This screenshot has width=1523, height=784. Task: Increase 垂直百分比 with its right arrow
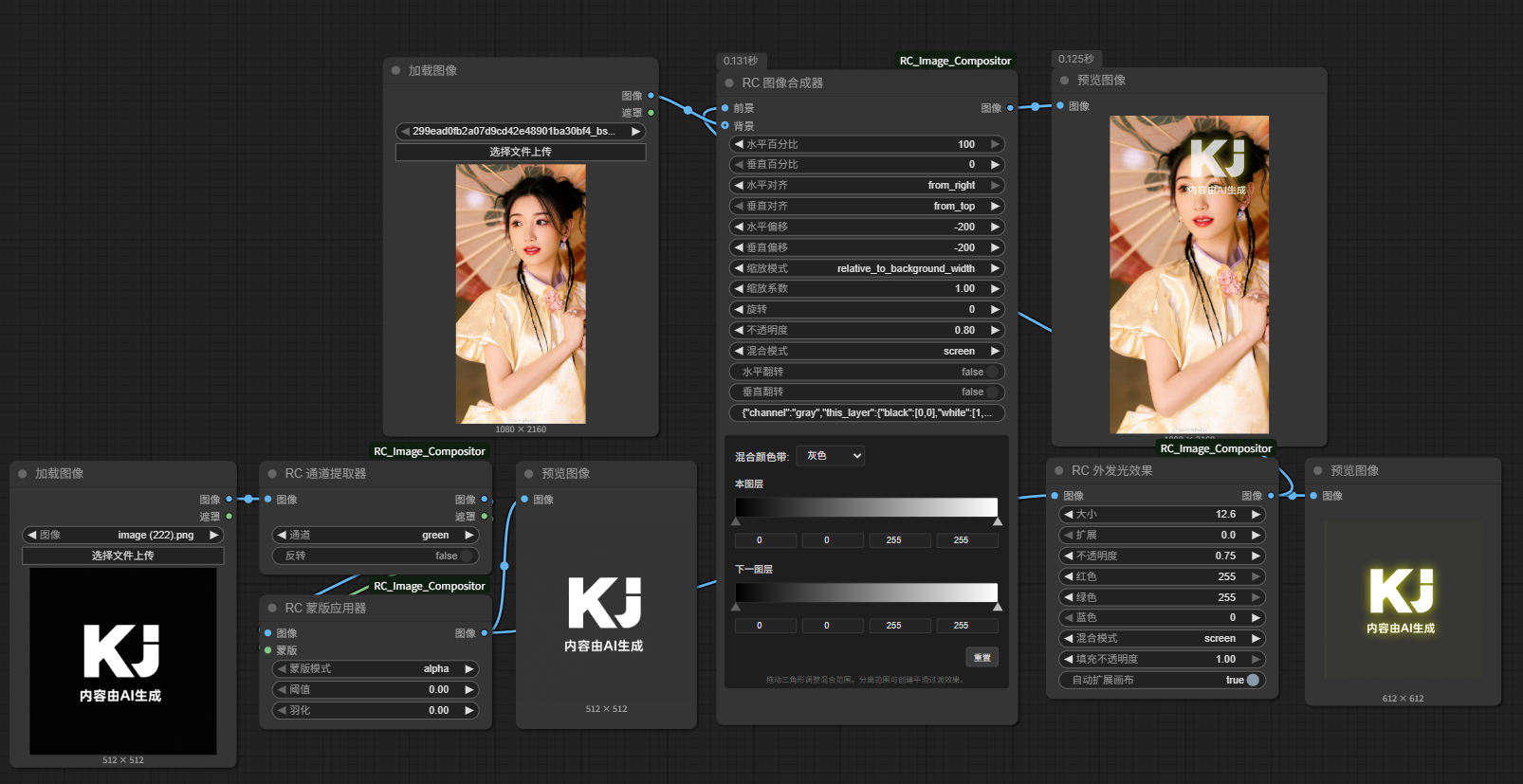point(995,165)
